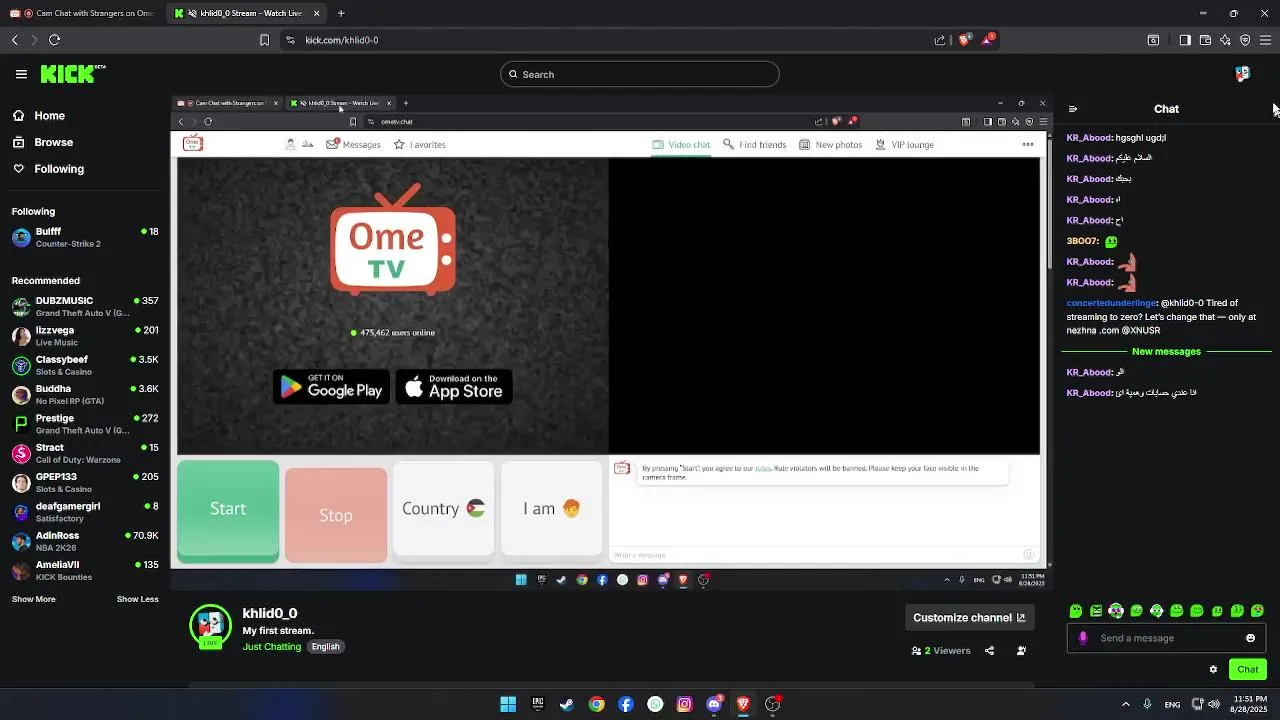Collapse the chat panel
Viewport: 1280px width, 720px height.
pyautogui.click(x=1073, y=109)
